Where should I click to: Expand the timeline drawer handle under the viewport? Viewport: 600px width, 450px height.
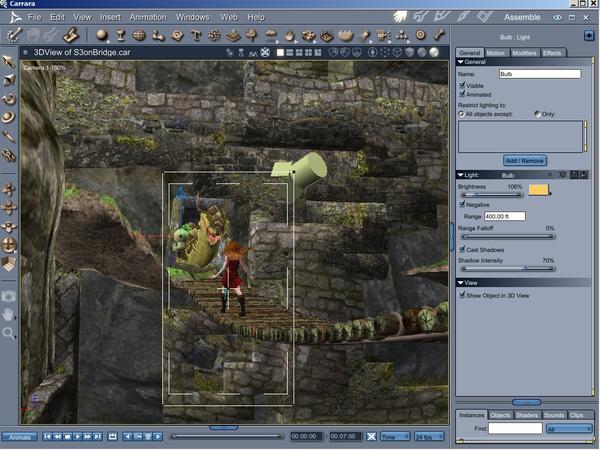tap(223, 427)
